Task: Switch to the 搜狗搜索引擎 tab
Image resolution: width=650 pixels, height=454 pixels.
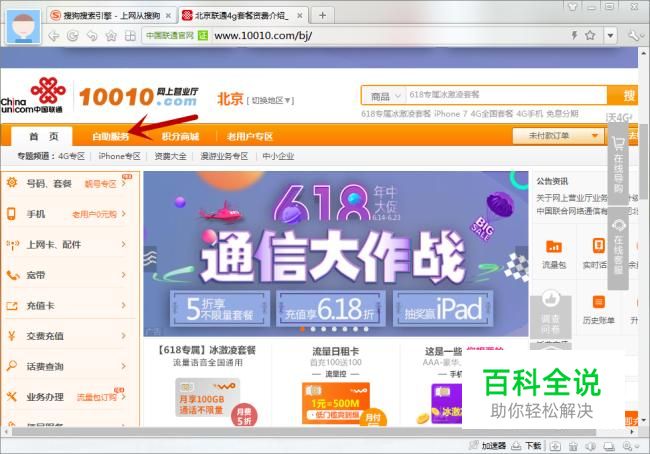Action: [x=111, y=16]
